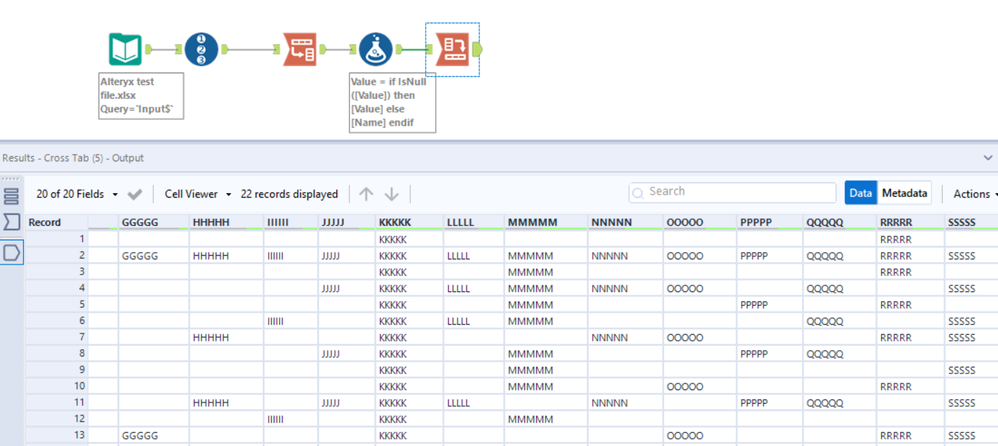Click HHHHH cell in record 7
998x446 pixels.
[227, 337]
